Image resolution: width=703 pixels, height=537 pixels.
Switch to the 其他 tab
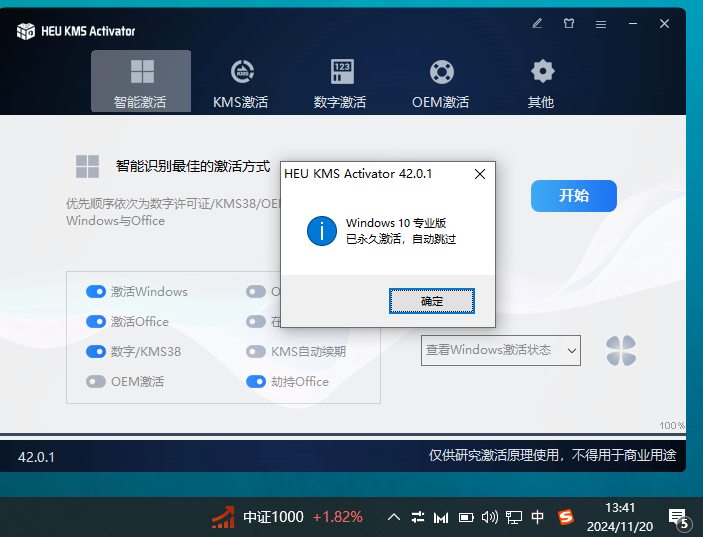(x=541, y=84)
